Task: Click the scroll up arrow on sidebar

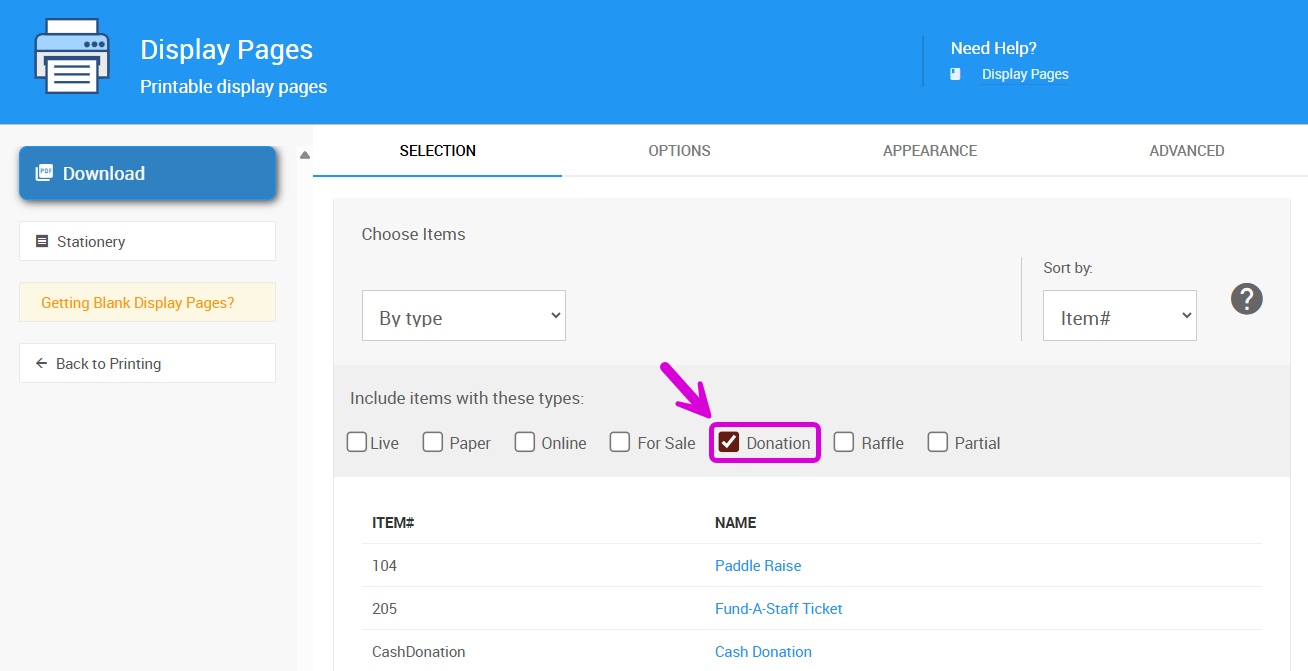Action: [x=305, y=155]
